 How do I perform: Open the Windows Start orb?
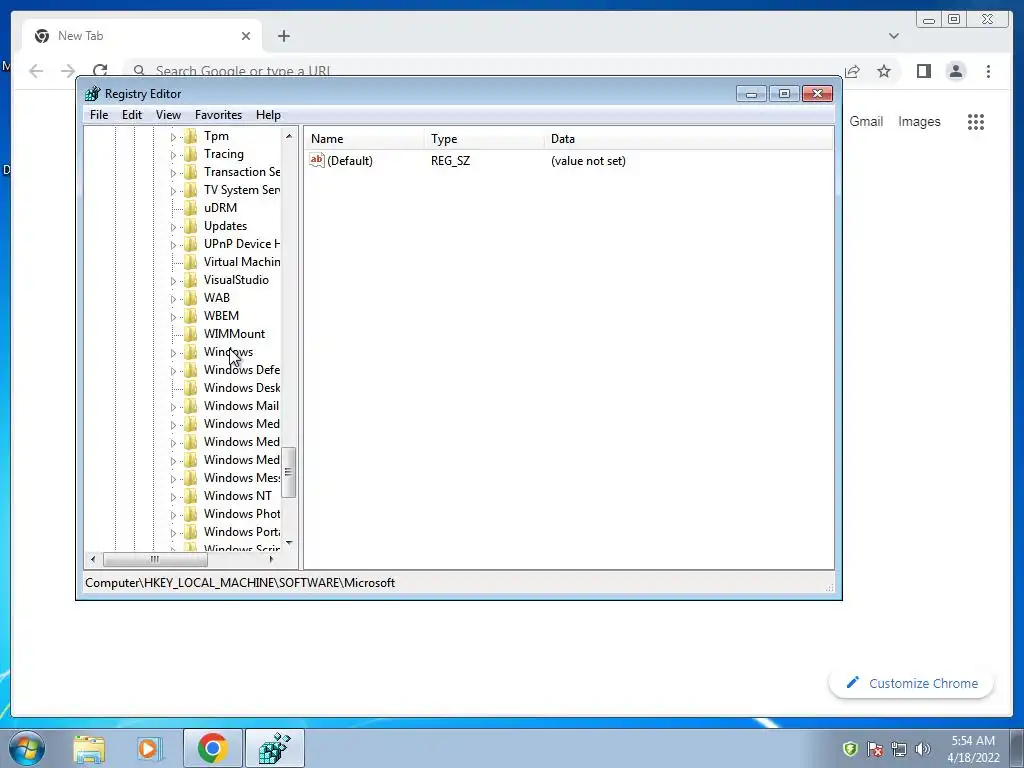(x=27, y=748)
